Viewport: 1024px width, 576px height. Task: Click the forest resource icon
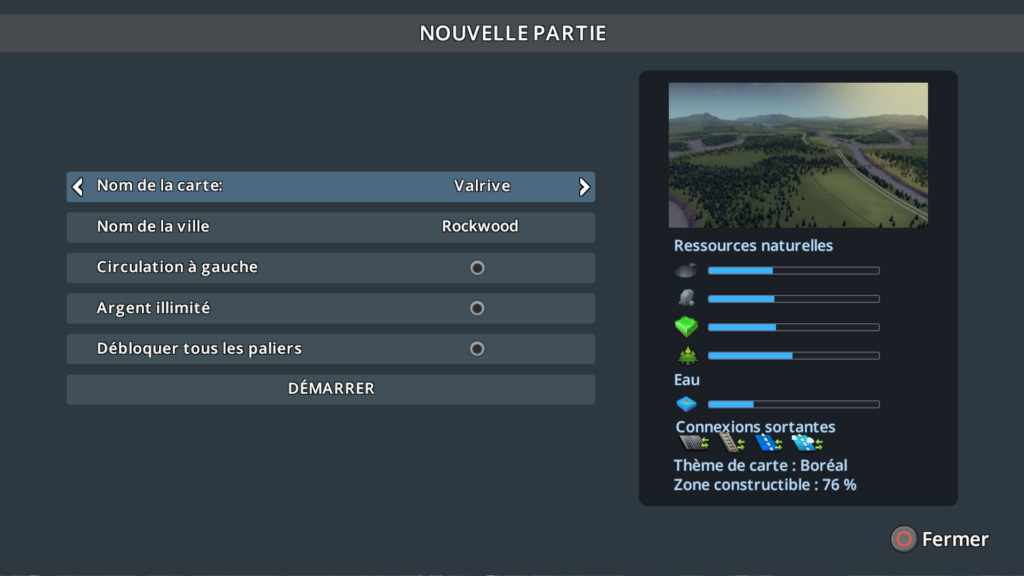pyautogui.click(x=687, y=355)
